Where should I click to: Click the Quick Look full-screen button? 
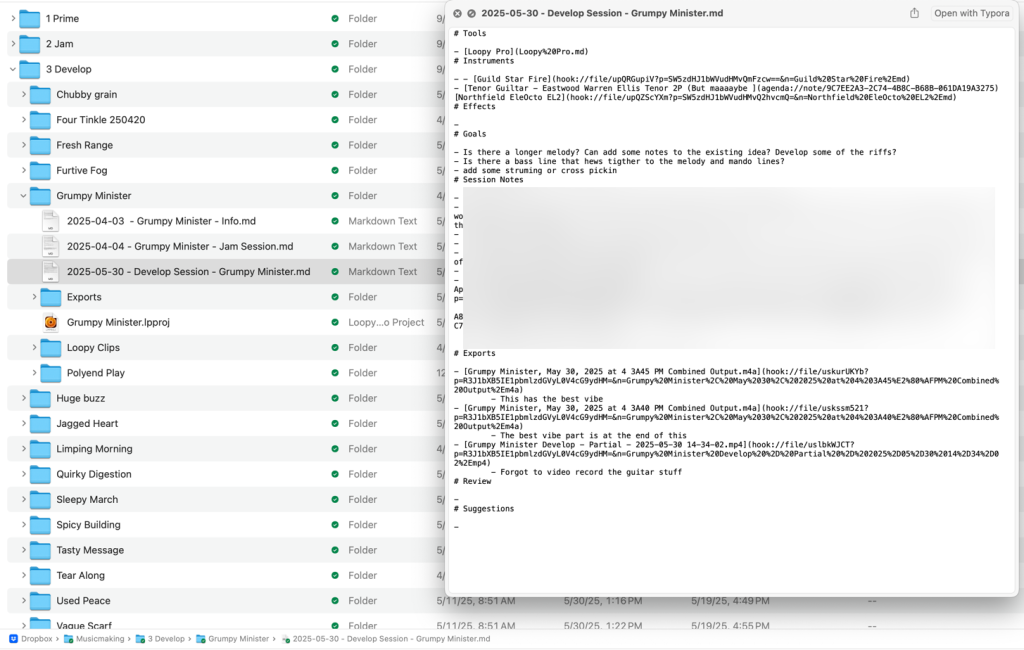click(x=472, y=14)
